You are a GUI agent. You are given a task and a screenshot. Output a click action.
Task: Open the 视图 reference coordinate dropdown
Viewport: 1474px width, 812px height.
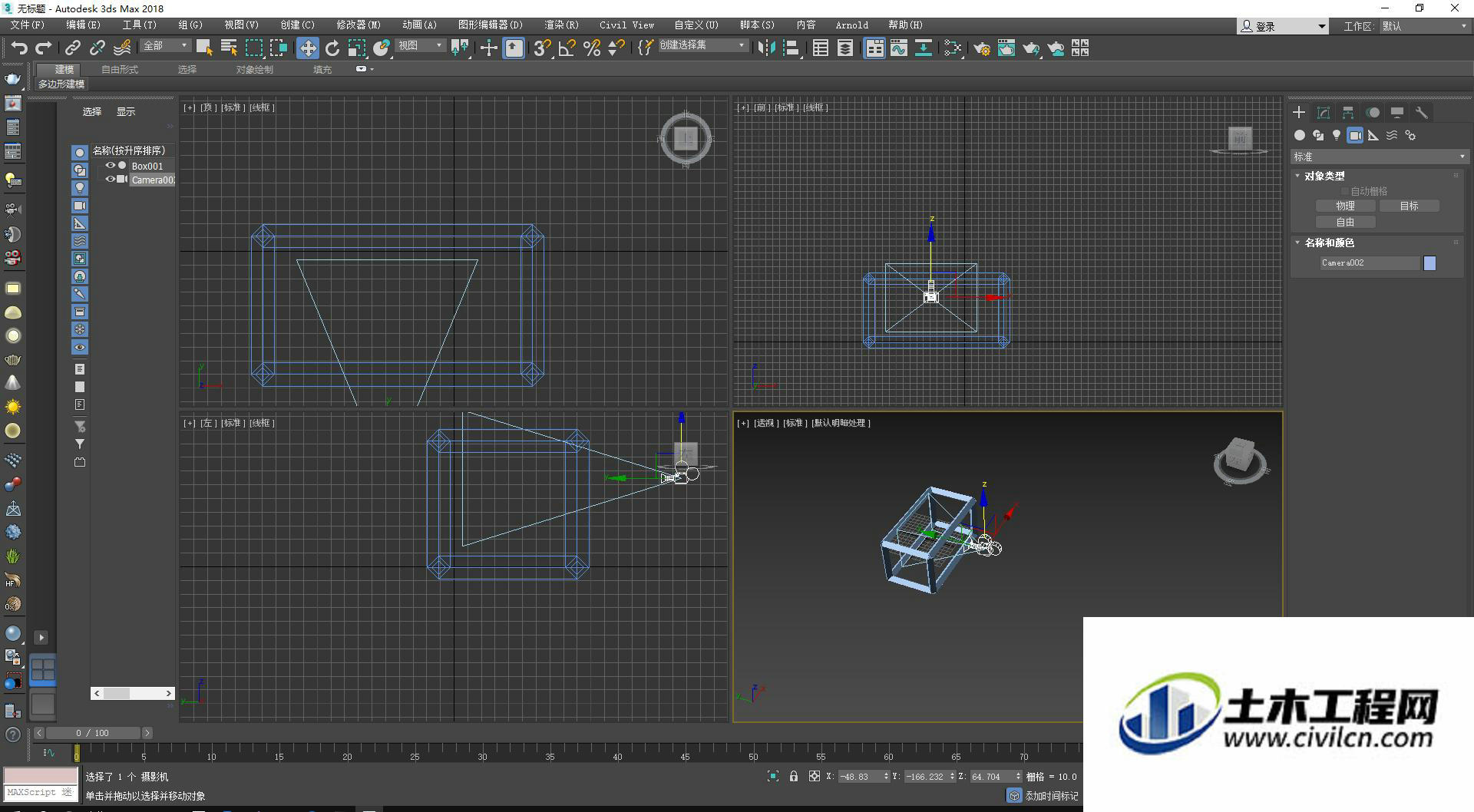coord(421,45)
